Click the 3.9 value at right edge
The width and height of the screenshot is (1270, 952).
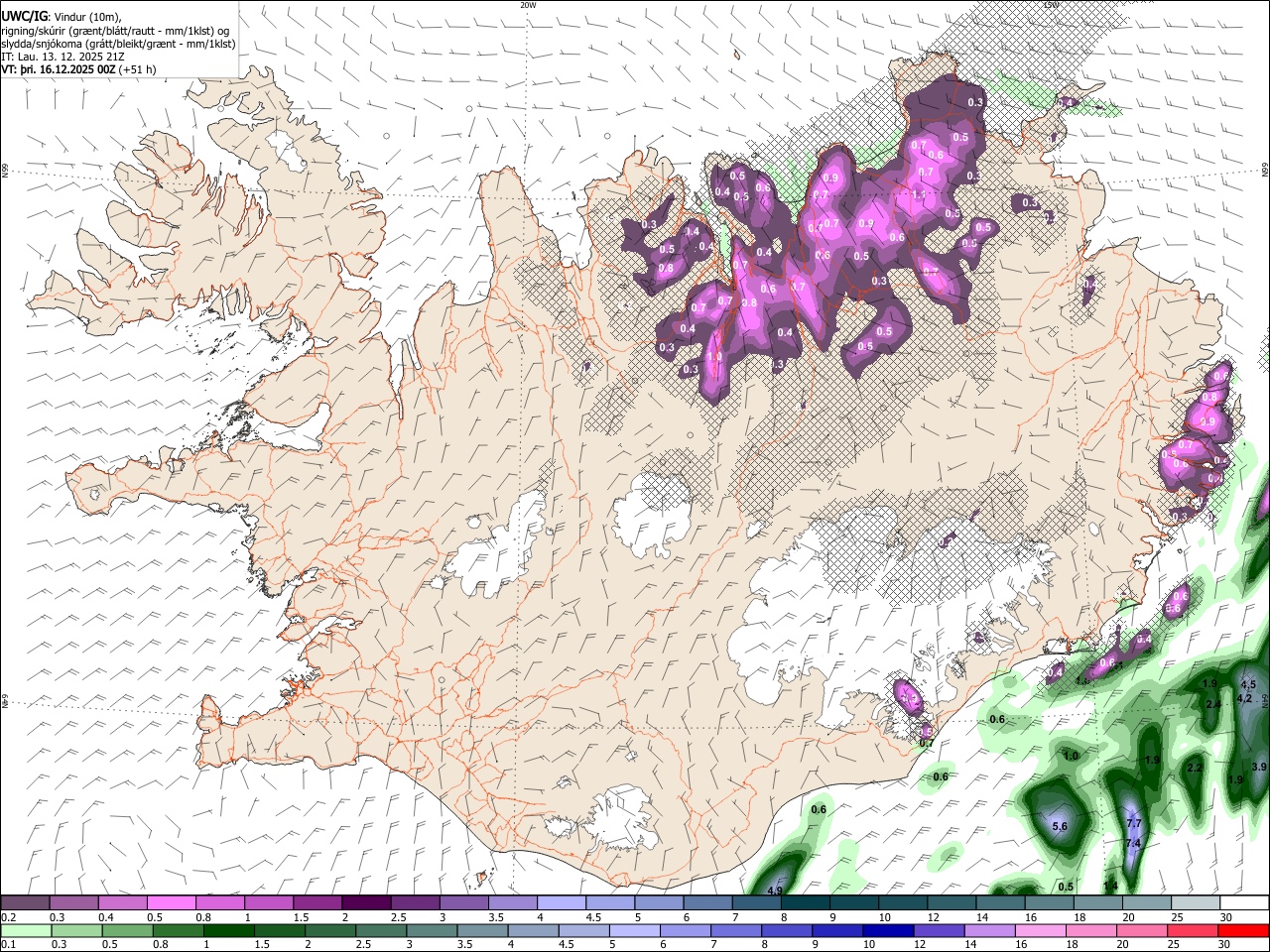point(1259,768)
